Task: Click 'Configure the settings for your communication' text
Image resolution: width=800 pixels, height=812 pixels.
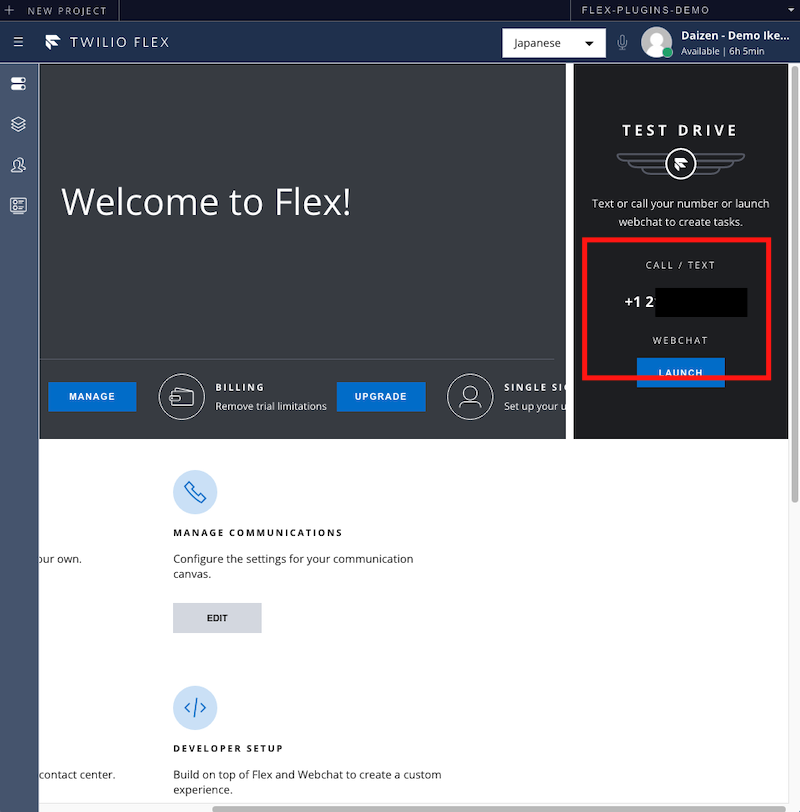Action: 293,559
